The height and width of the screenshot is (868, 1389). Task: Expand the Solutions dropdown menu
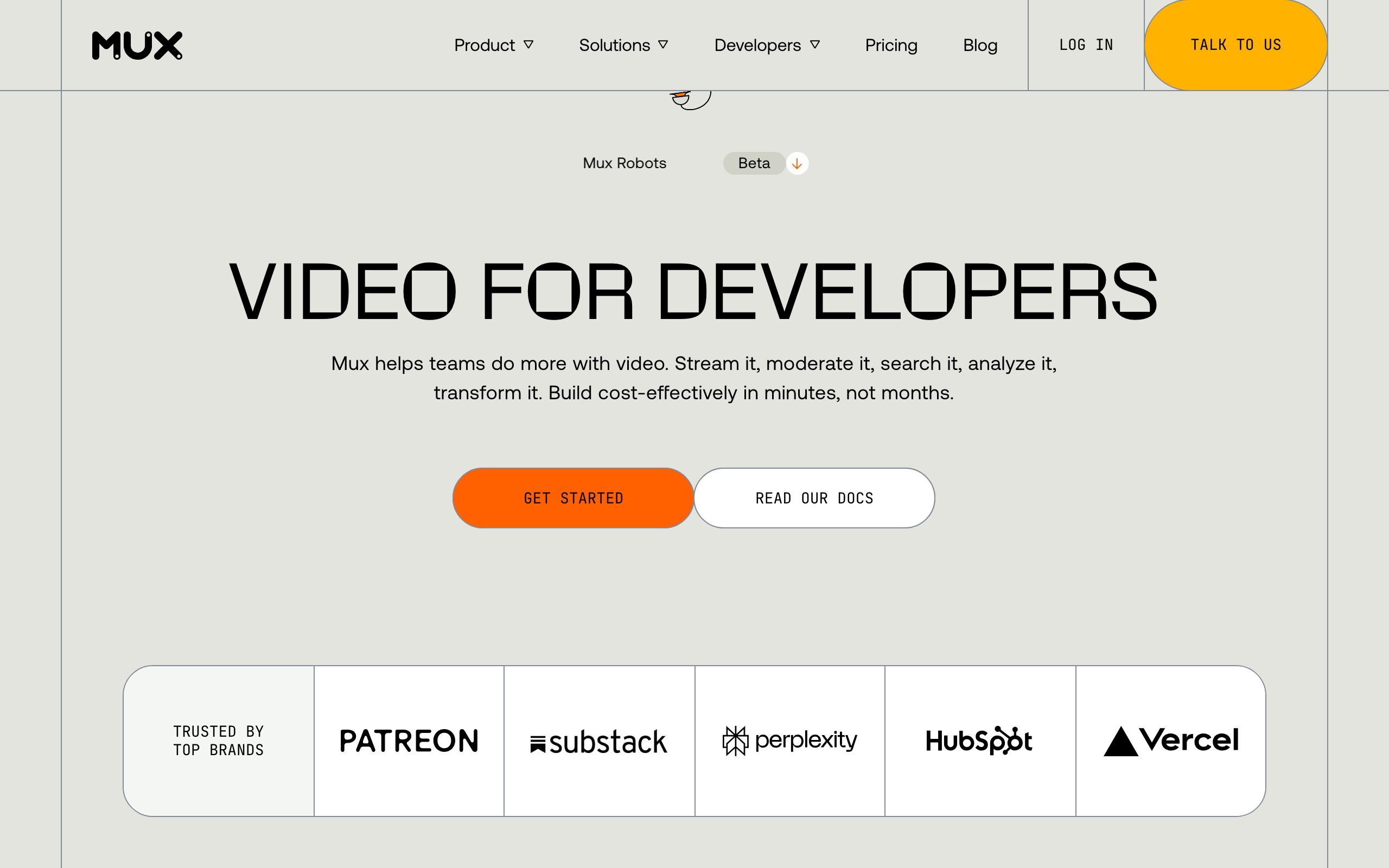(623, 45)
